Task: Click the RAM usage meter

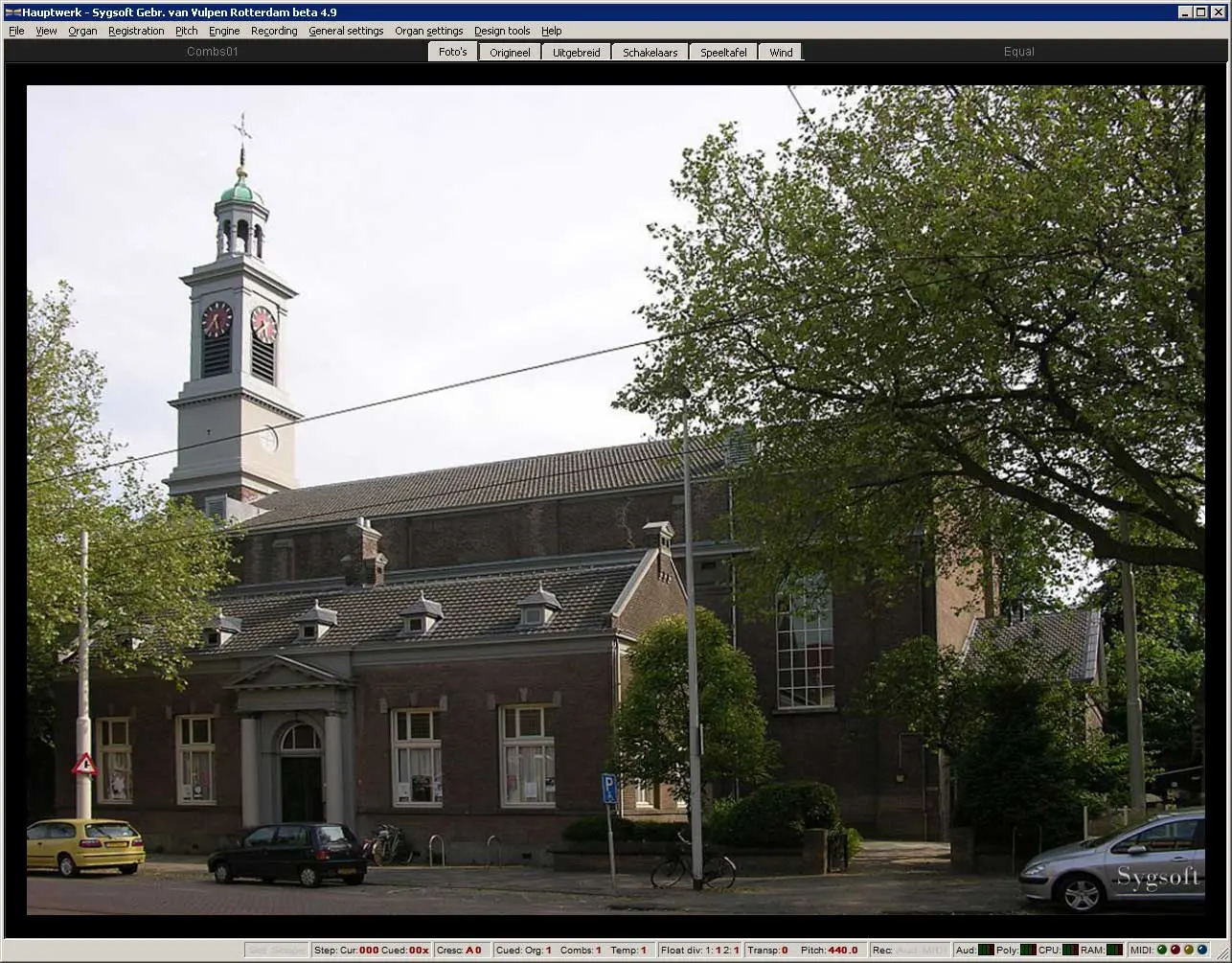Action: click(1114, 950)
